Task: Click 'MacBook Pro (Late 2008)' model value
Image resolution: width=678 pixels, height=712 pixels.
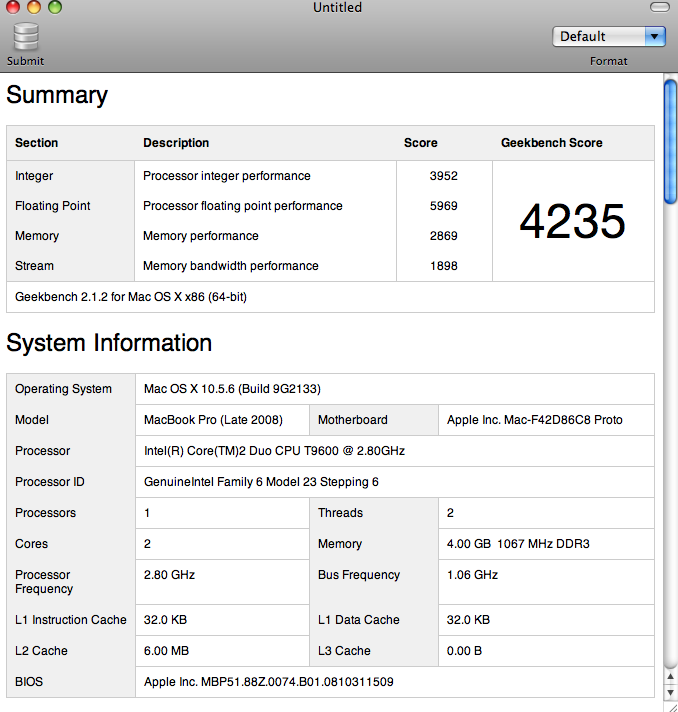Action: click(x=213, y=420)
